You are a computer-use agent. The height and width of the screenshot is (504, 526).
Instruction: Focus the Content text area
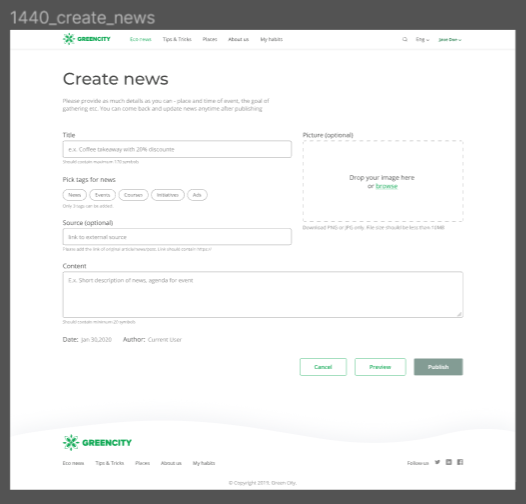click(263, 295)
